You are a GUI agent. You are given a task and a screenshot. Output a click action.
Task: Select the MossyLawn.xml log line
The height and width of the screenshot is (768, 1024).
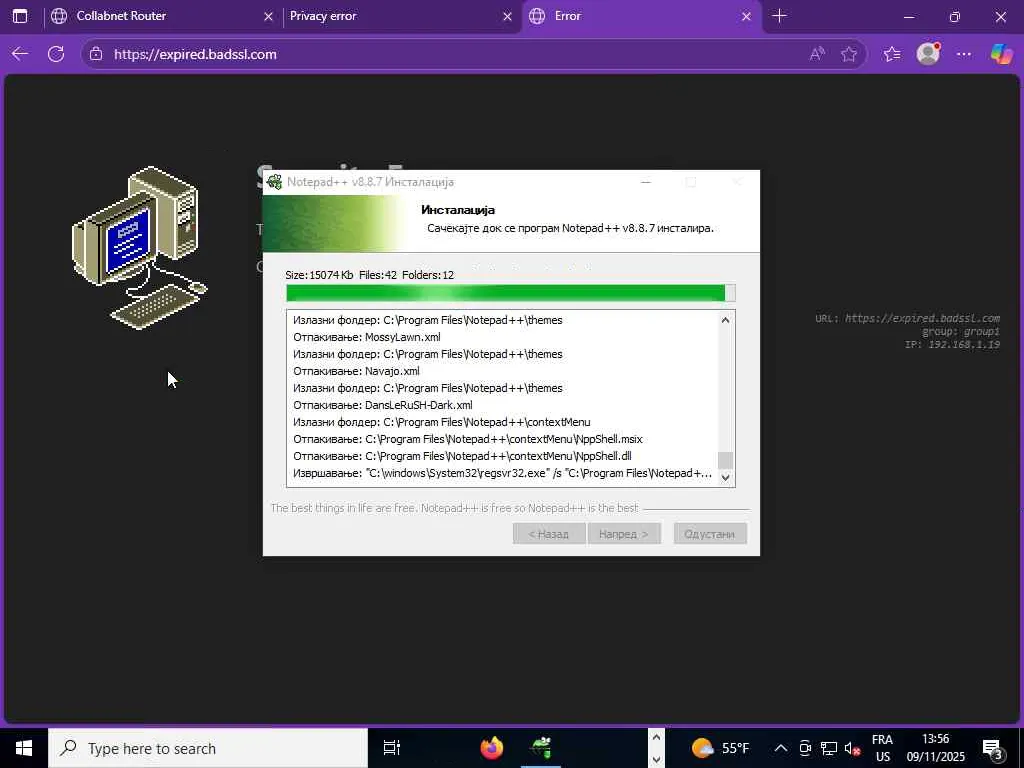367,337
